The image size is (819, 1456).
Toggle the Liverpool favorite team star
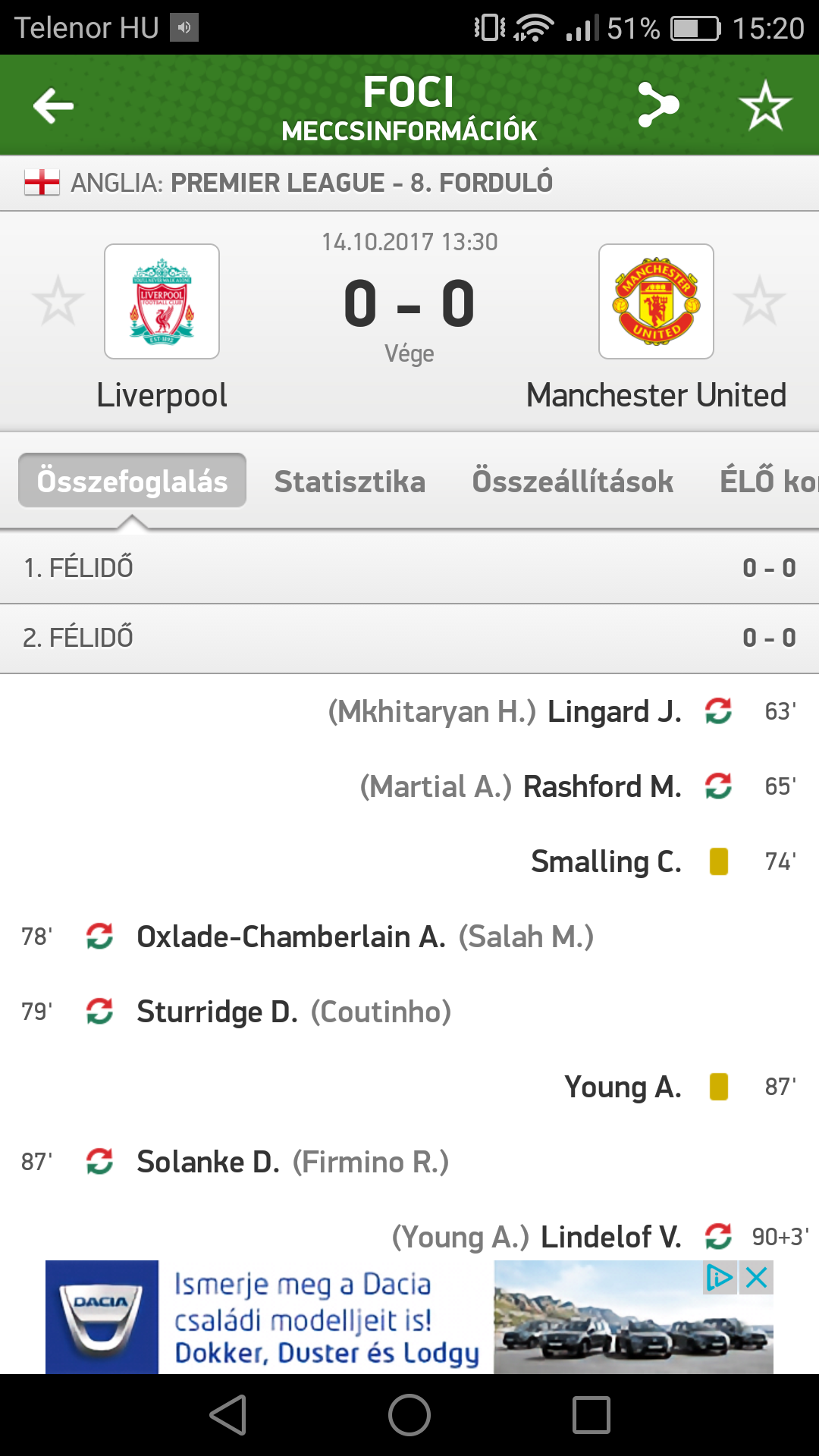point(58,301)
